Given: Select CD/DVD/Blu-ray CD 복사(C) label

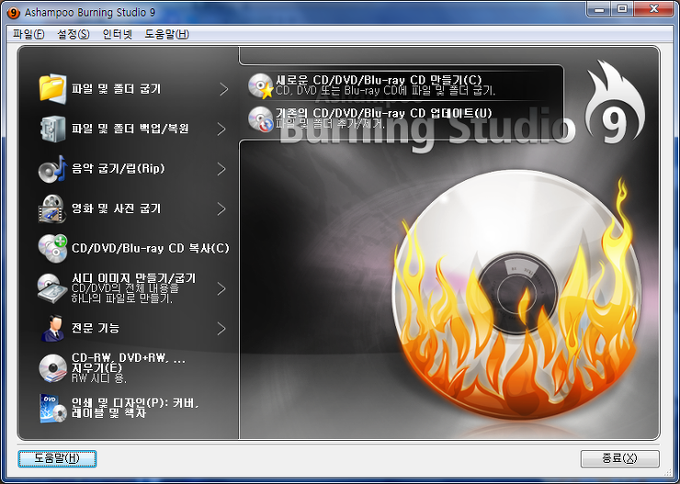Looking at the screenshot, I should [150, 248].
